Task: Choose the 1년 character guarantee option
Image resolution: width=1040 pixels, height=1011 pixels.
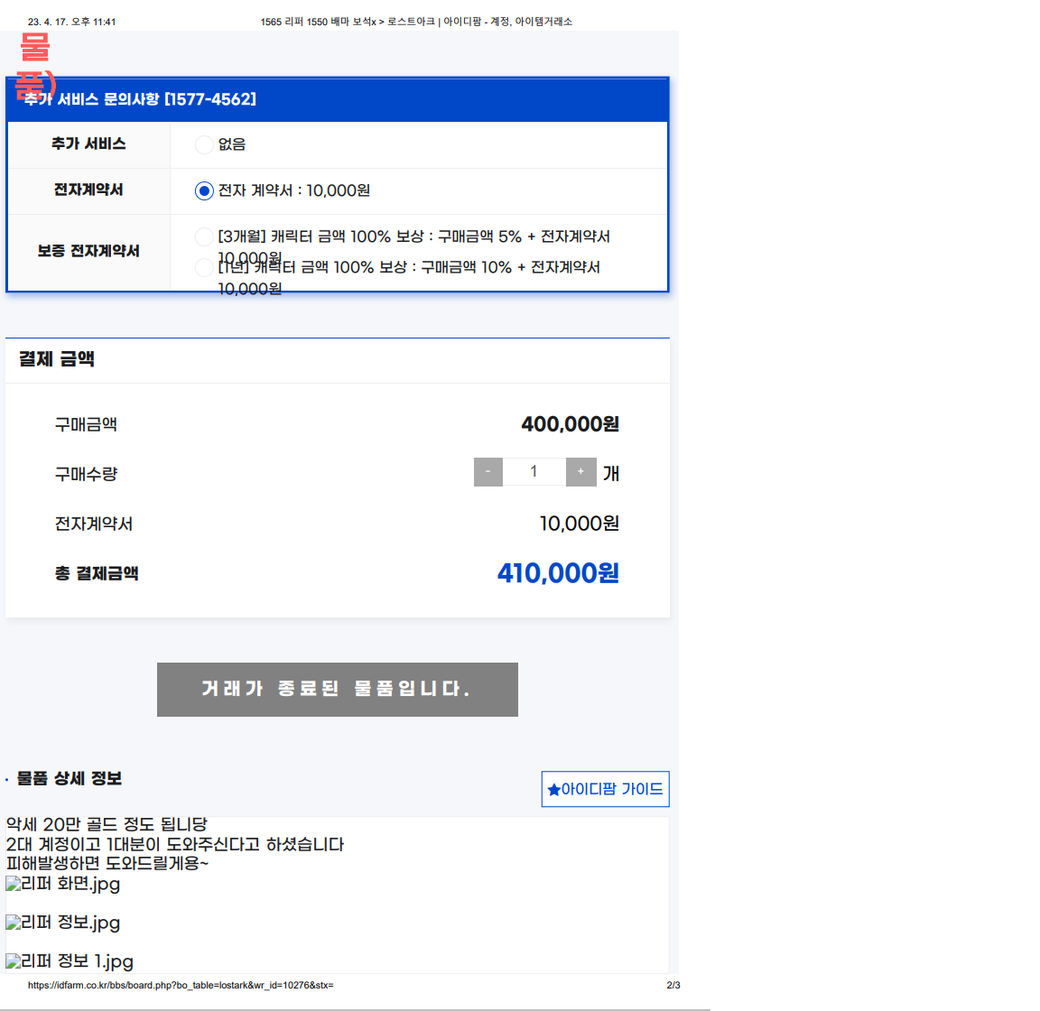Action: click(204, 268)
